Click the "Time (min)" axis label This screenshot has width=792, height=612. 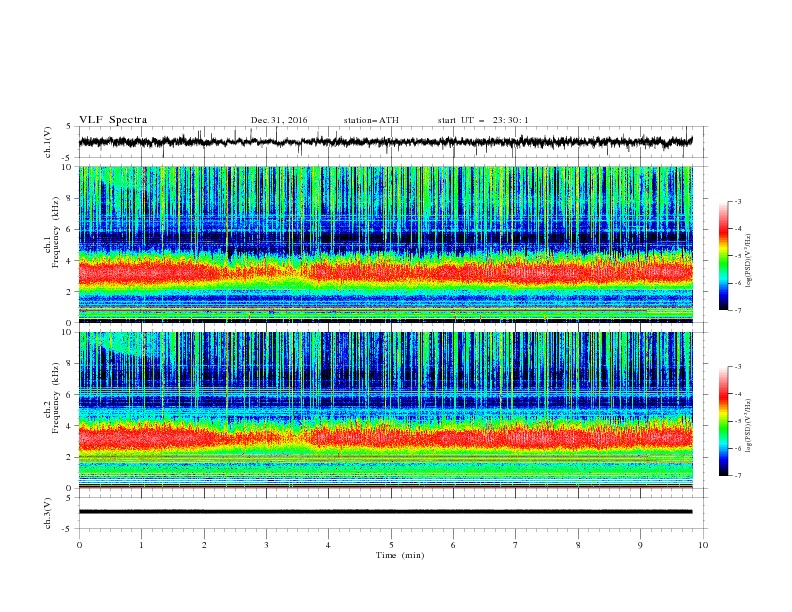pos(400,555)
